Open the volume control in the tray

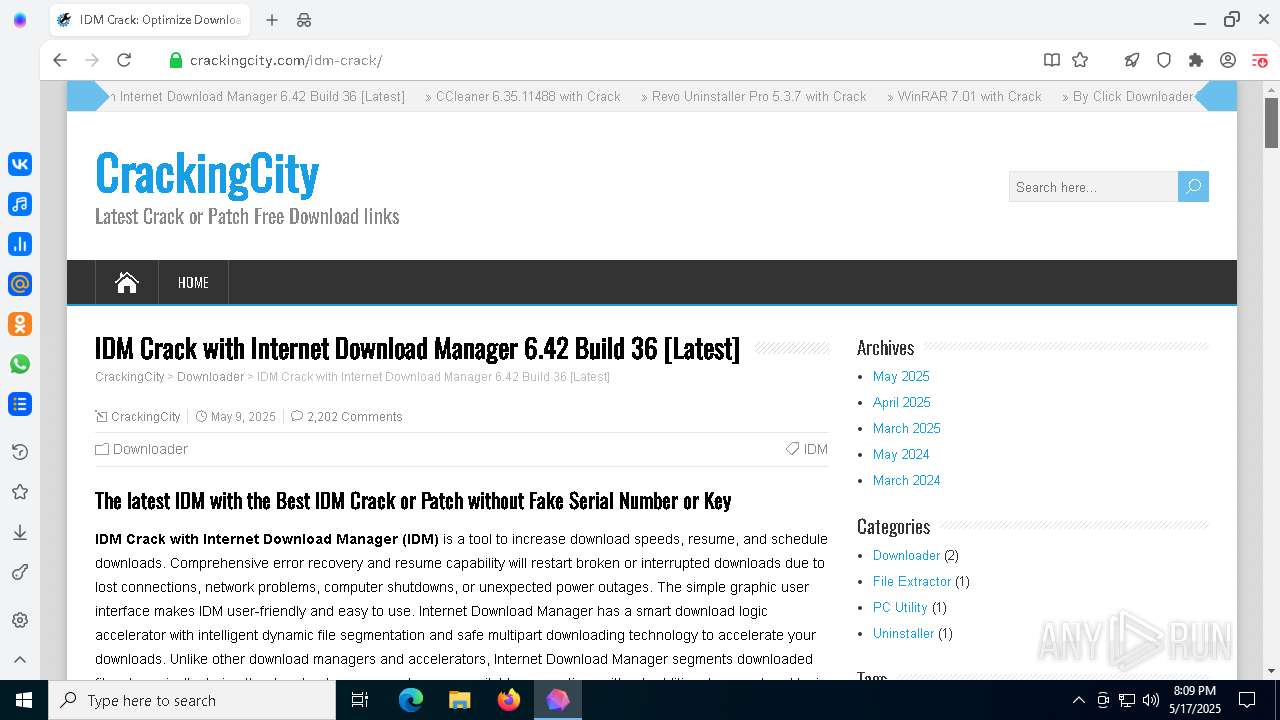coord(1151,700)
